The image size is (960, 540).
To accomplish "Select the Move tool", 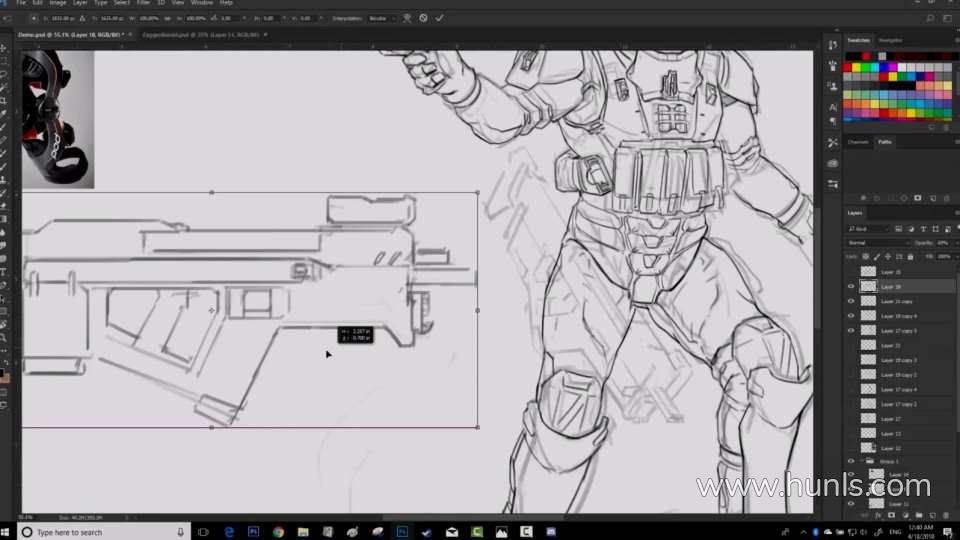I will [x=4, y=48].
